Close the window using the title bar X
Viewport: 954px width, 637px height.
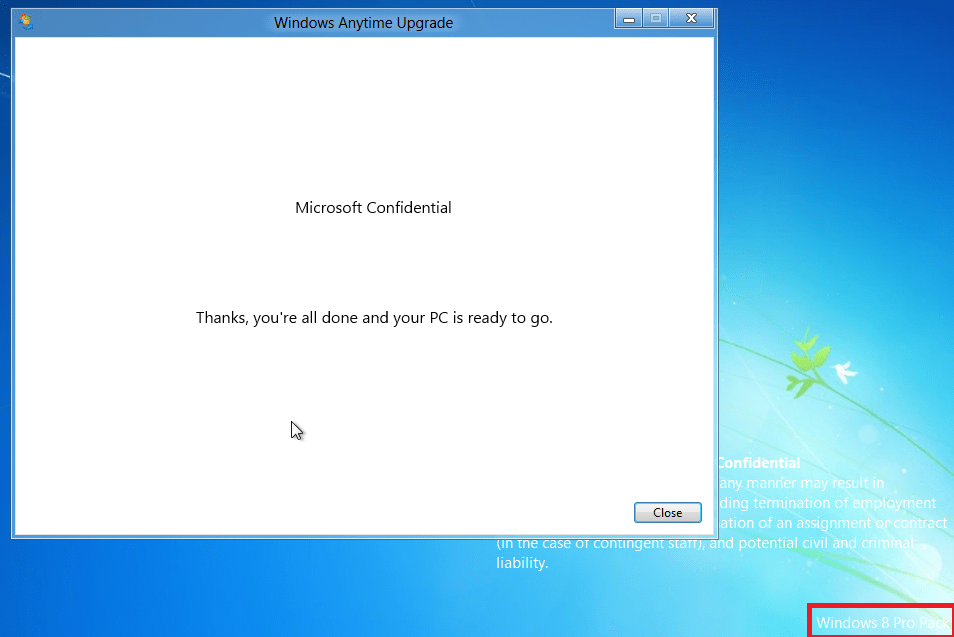tap(691, 19)
